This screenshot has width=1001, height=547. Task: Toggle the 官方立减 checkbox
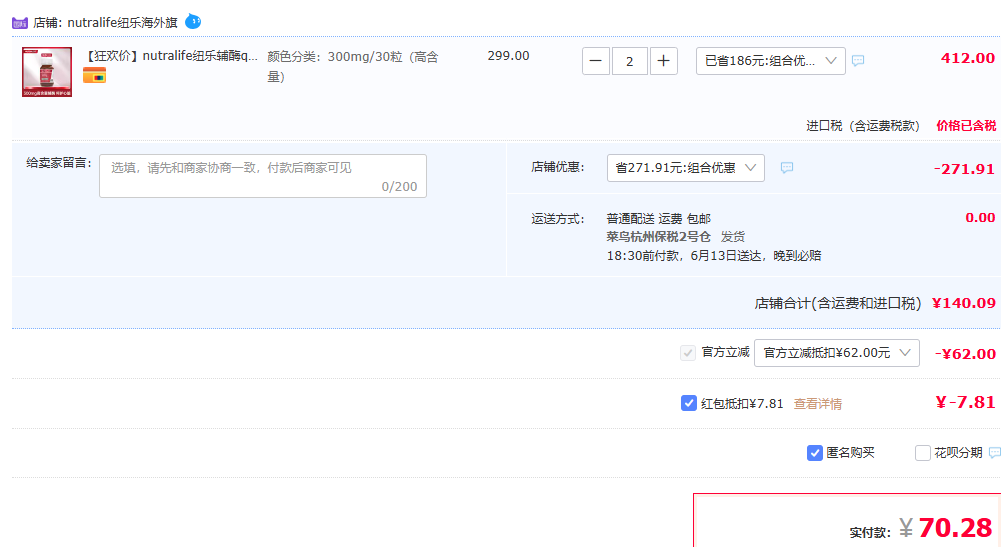click(x=688, y=353)
